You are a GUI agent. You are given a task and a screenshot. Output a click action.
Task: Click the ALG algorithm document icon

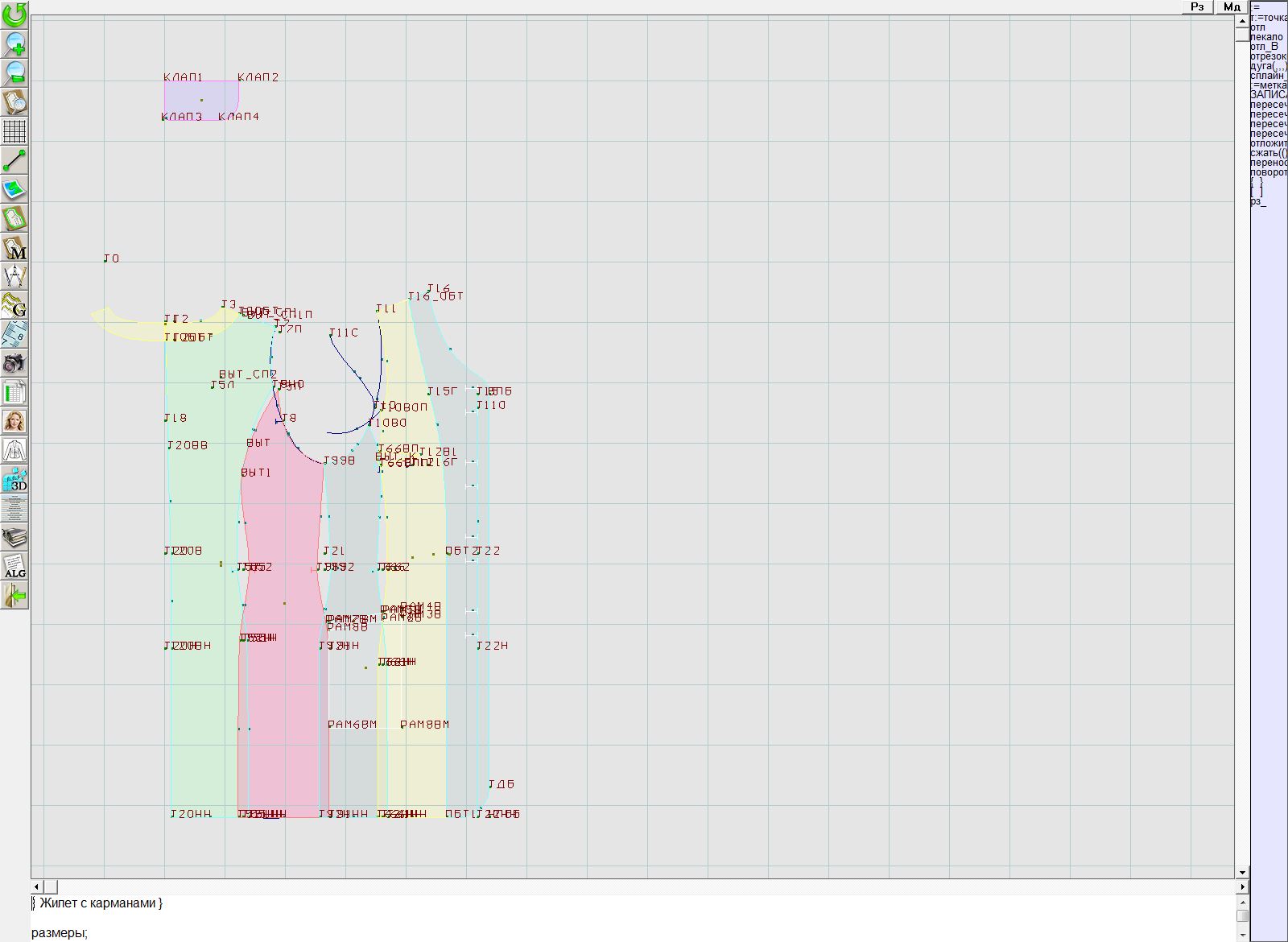pyautogui.click(x=14, y=566)
